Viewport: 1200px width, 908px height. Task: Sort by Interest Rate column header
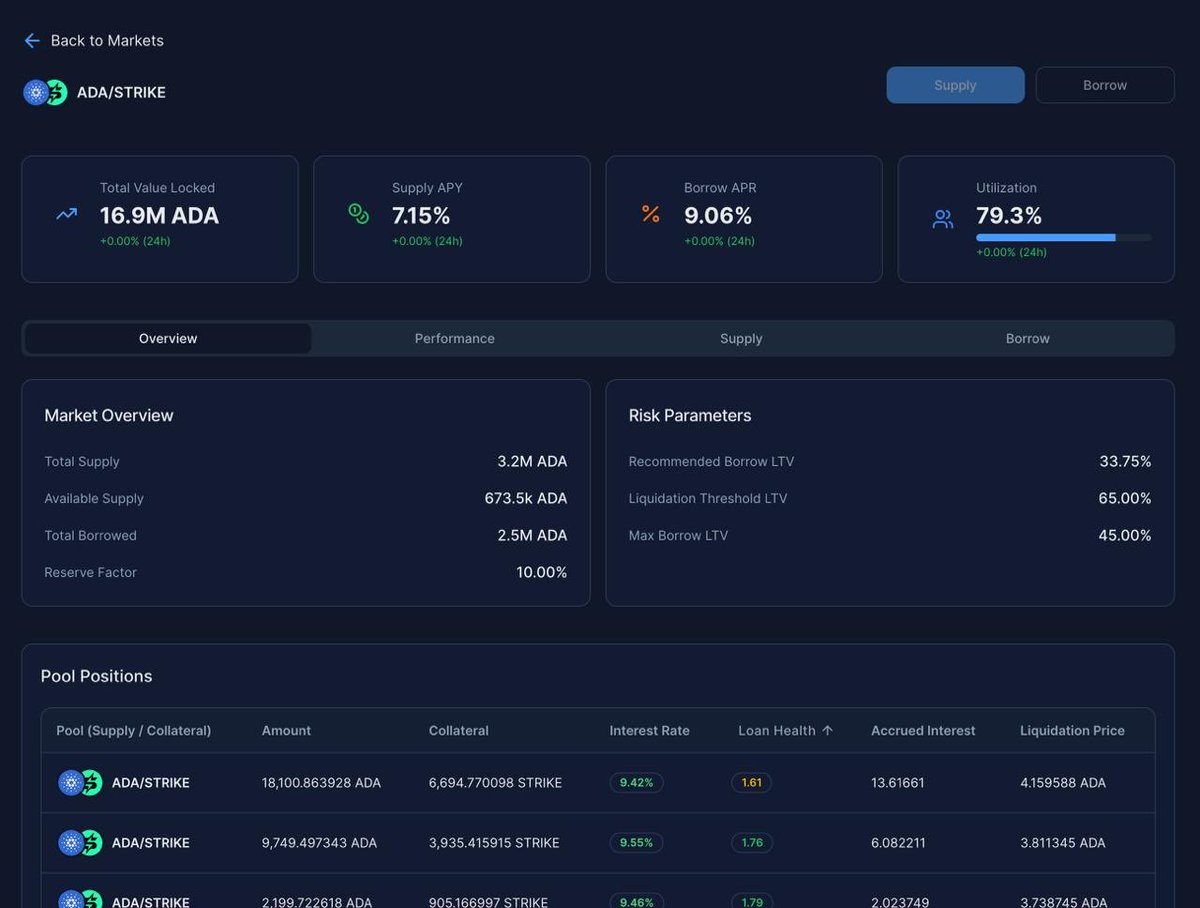click(650, 731)
